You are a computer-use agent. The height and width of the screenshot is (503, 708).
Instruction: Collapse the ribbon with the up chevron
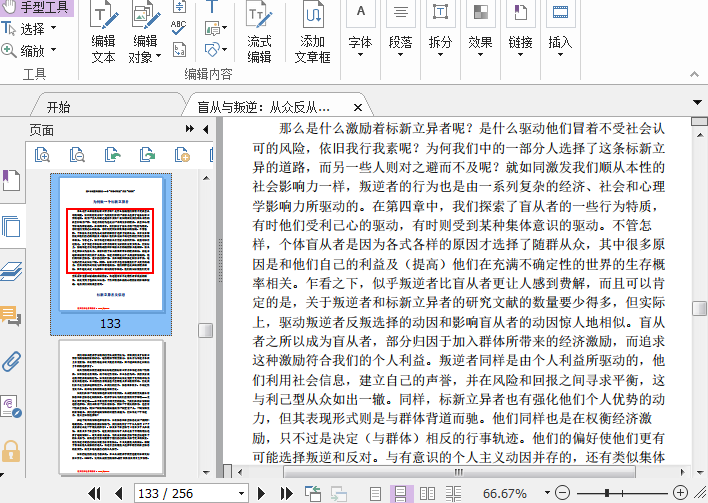pos(694,75)
